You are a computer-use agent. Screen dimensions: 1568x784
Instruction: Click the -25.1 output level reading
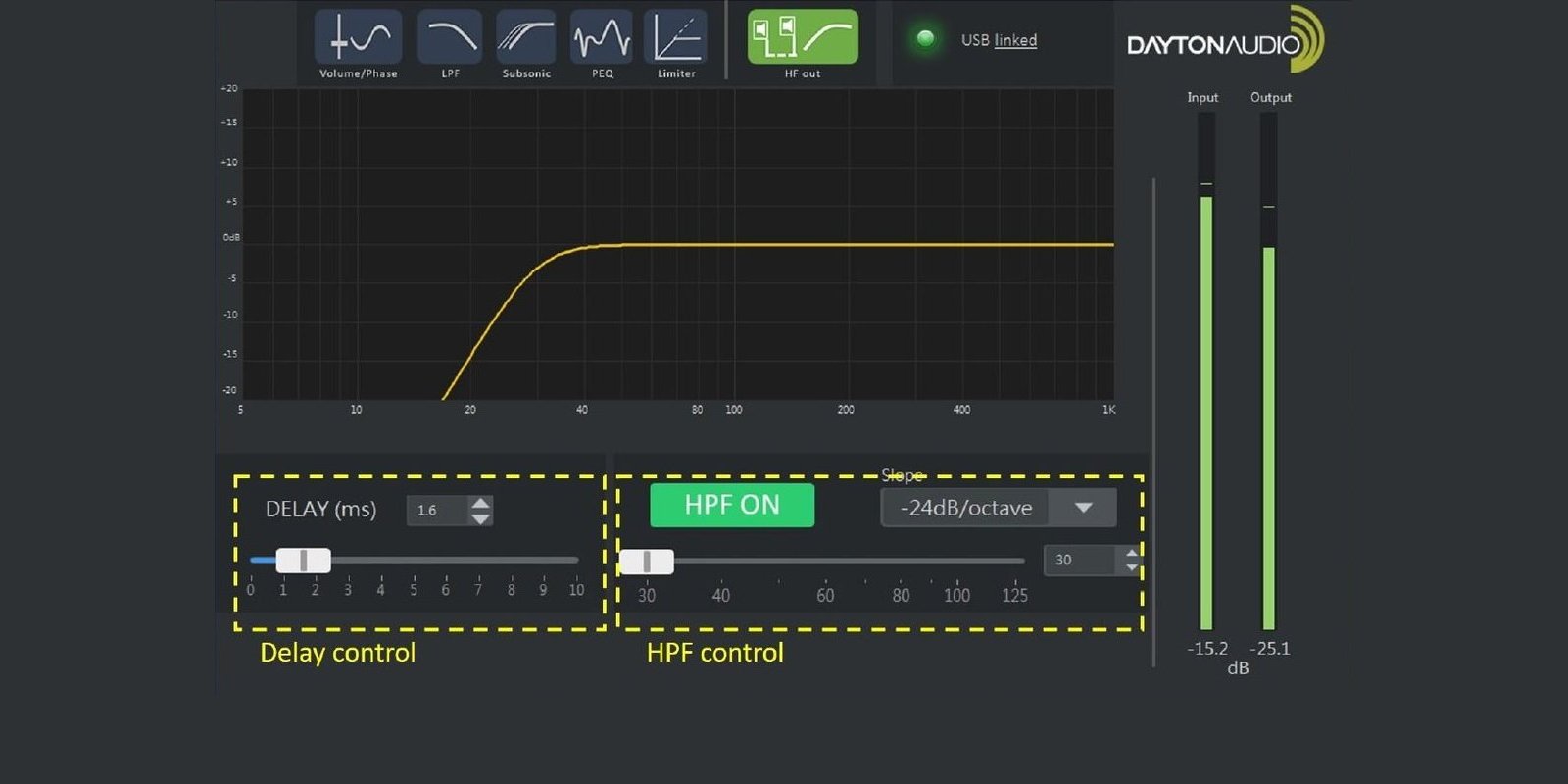[x=1270, y=649]
